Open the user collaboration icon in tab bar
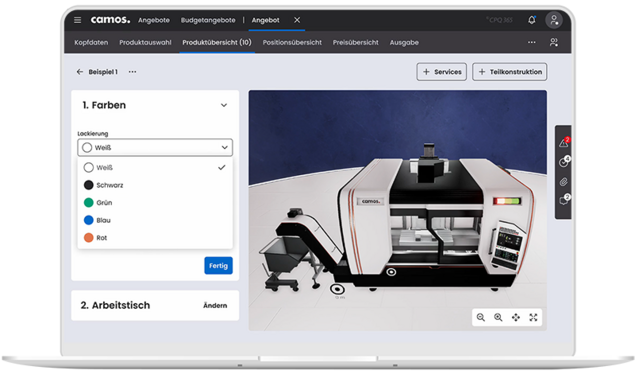 (554, 42)
